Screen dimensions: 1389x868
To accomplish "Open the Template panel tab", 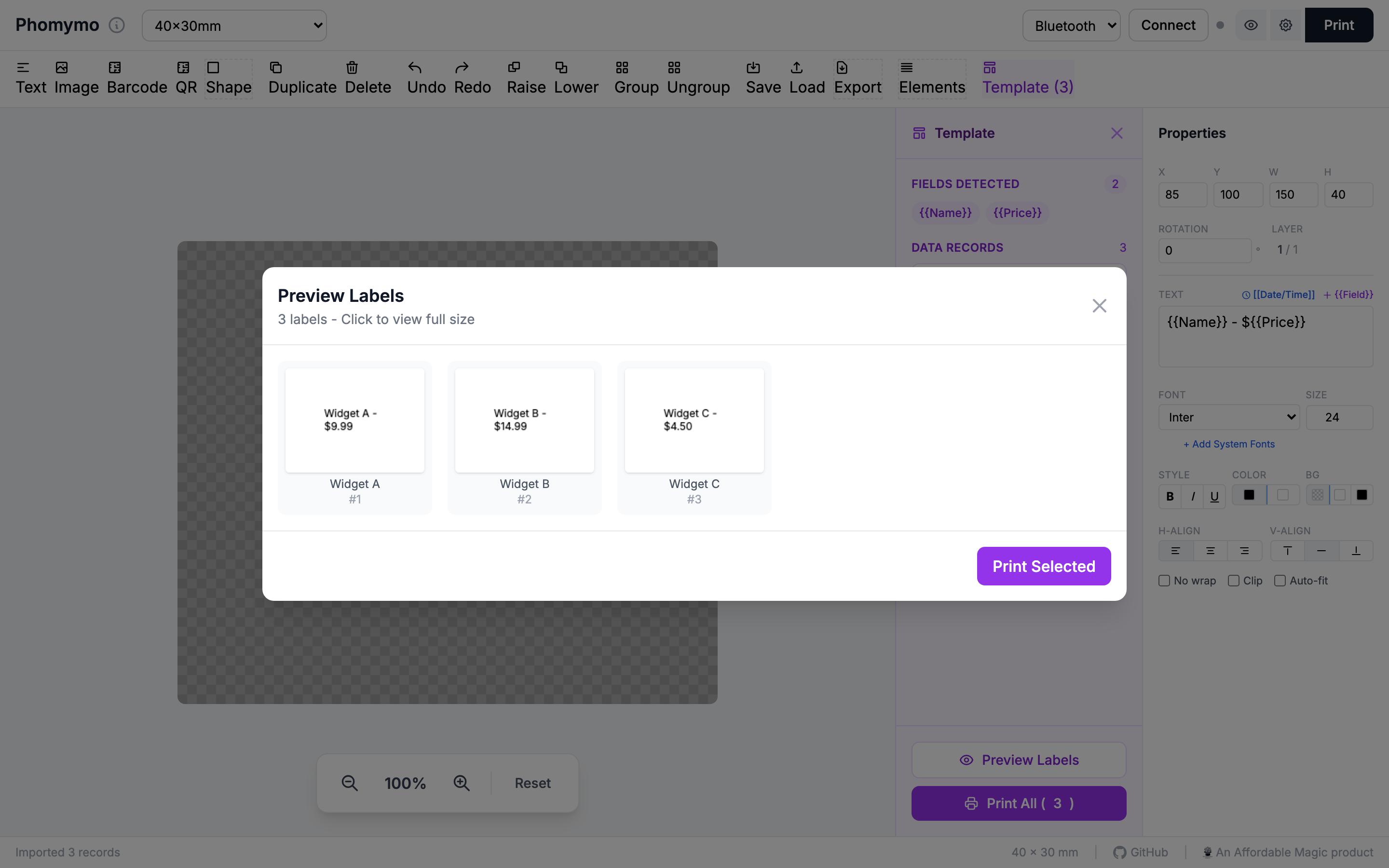I will 1027,78.
